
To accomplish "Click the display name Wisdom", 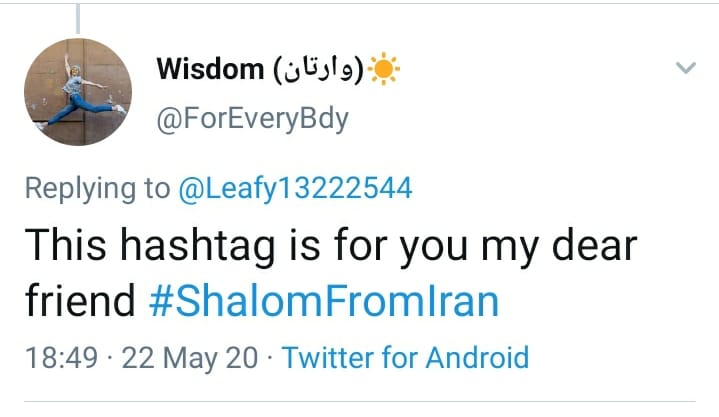I will (x=210, y=70).
